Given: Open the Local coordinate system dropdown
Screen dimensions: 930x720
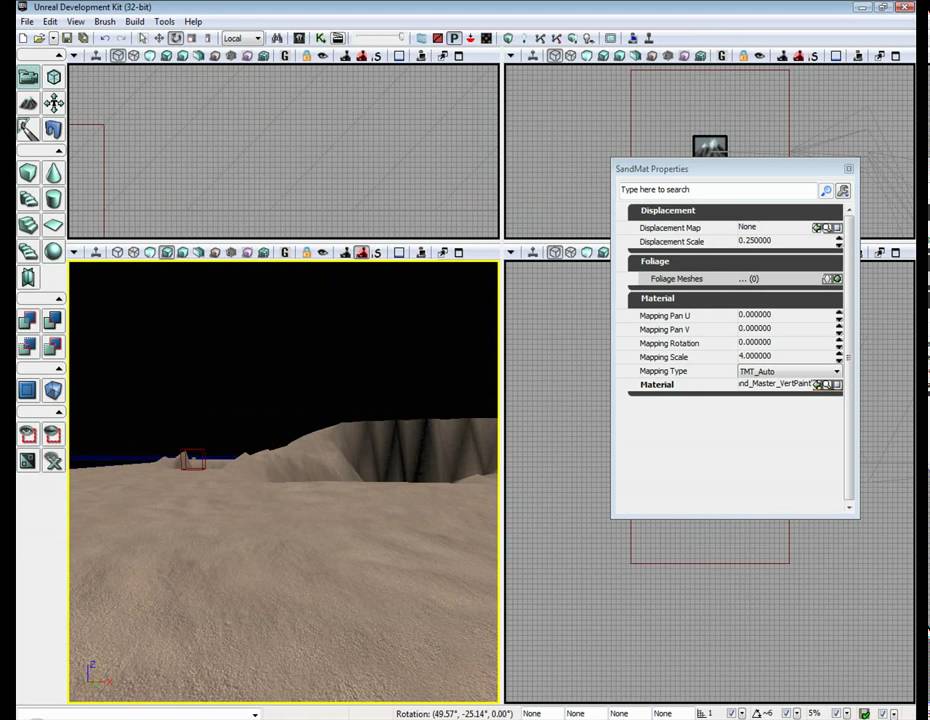Looking at the screenshot, I should pyautogui.click(x=243, y=39).
